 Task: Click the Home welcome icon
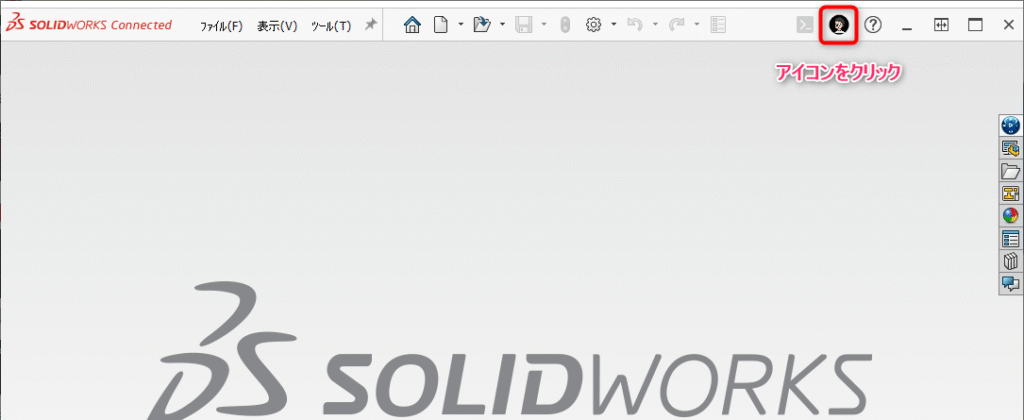coord(412,26)
